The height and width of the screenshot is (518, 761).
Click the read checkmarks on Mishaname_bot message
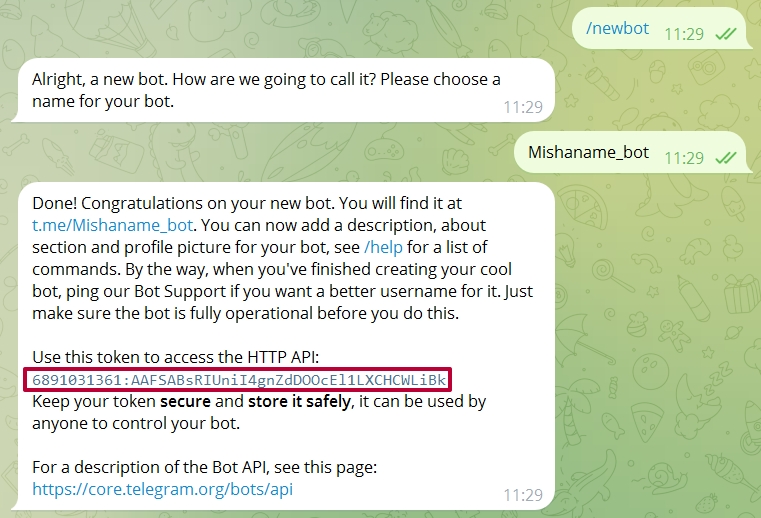[726, 158]
